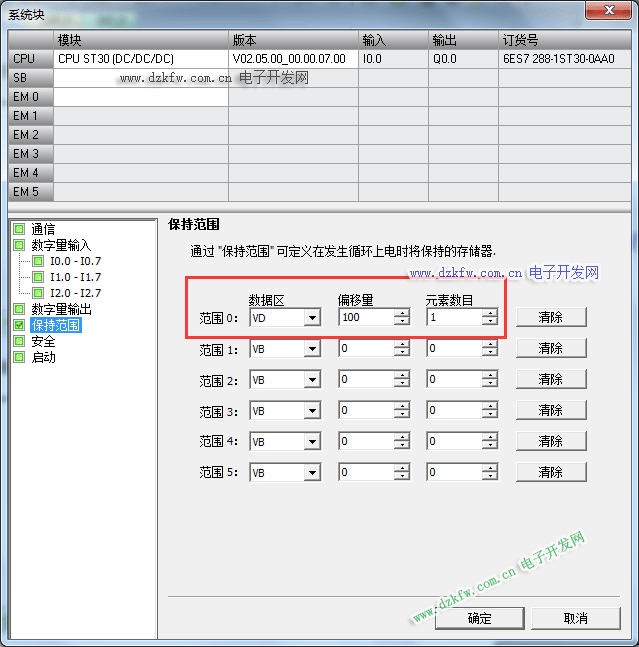This screenshot has height=647, width=639.
Task: Click the 数字量输出 node icon
Action: [19, 309]
